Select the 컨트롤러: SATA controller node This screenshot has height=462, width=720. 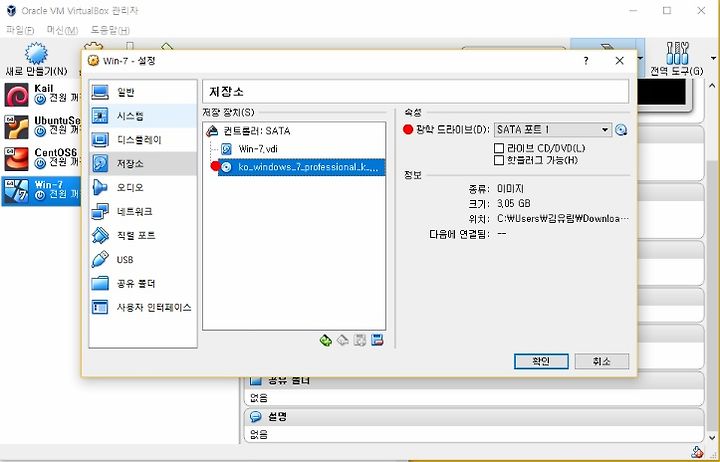(256, 131)
